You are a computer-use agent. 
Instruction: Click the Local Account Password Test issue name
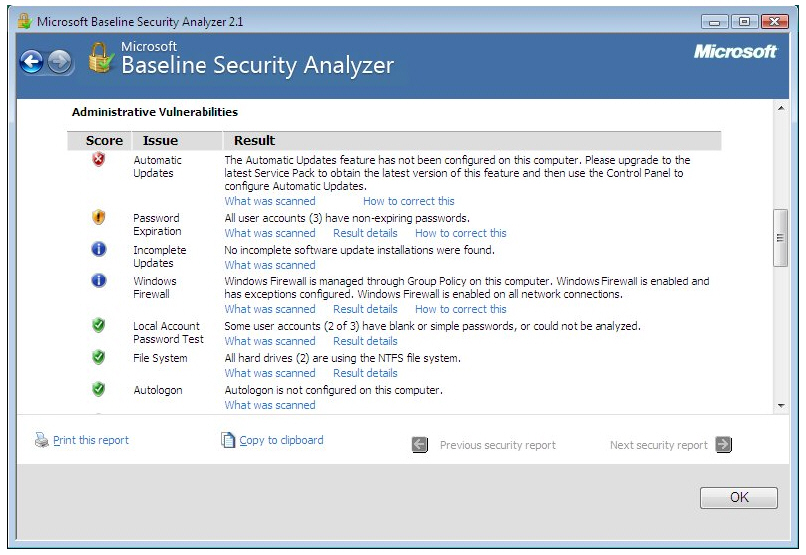(169, 332)
